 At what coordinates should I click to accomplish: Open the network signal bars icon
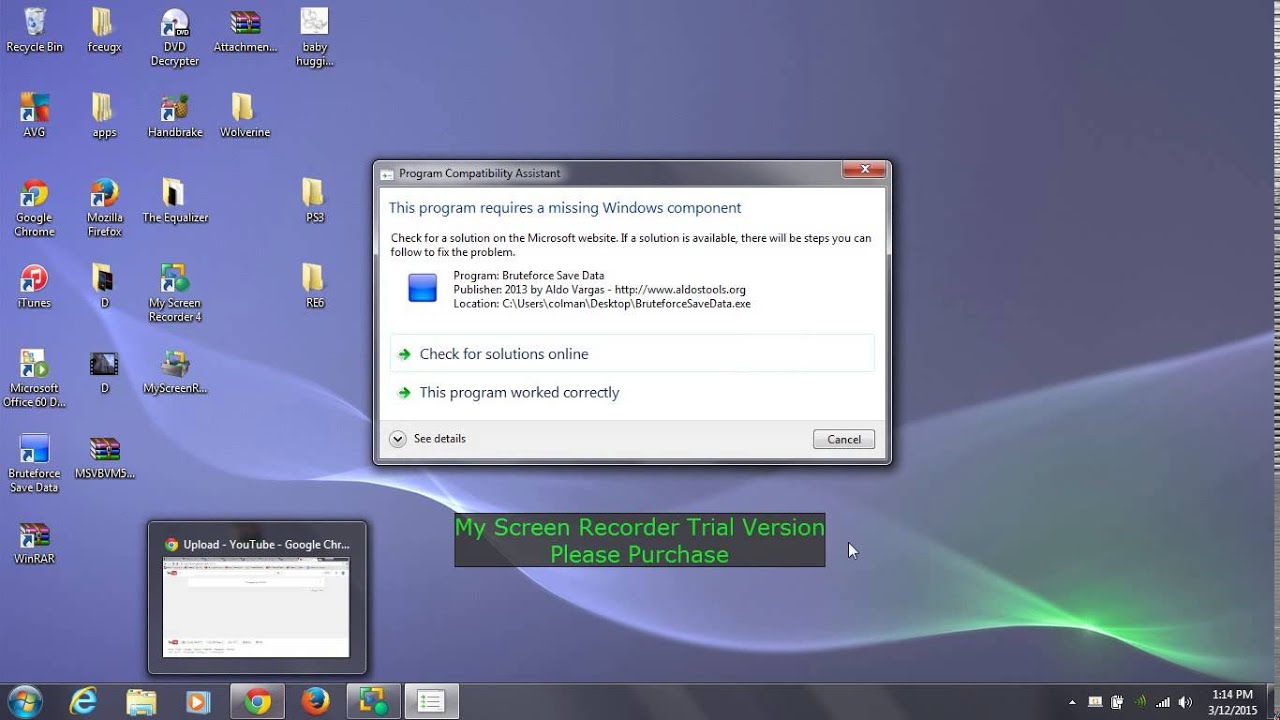point(1163,702)
